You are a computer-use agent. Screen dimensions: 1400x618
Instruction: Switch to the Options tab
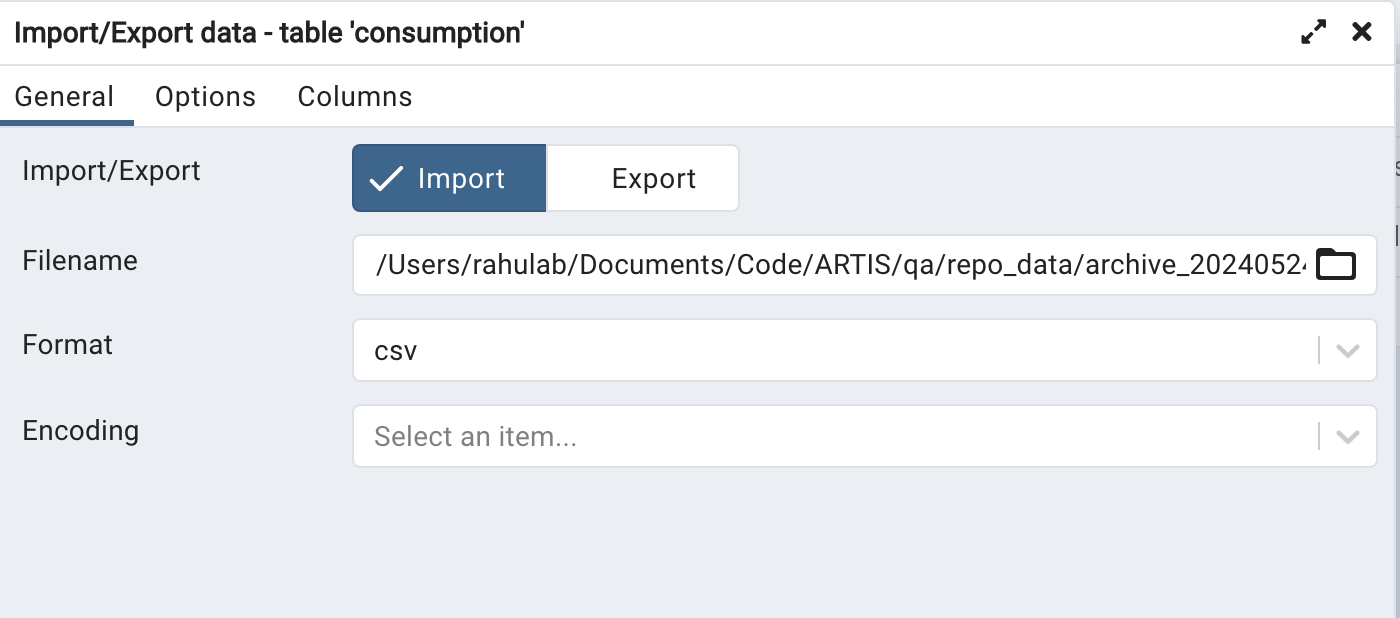click(205, 97)
